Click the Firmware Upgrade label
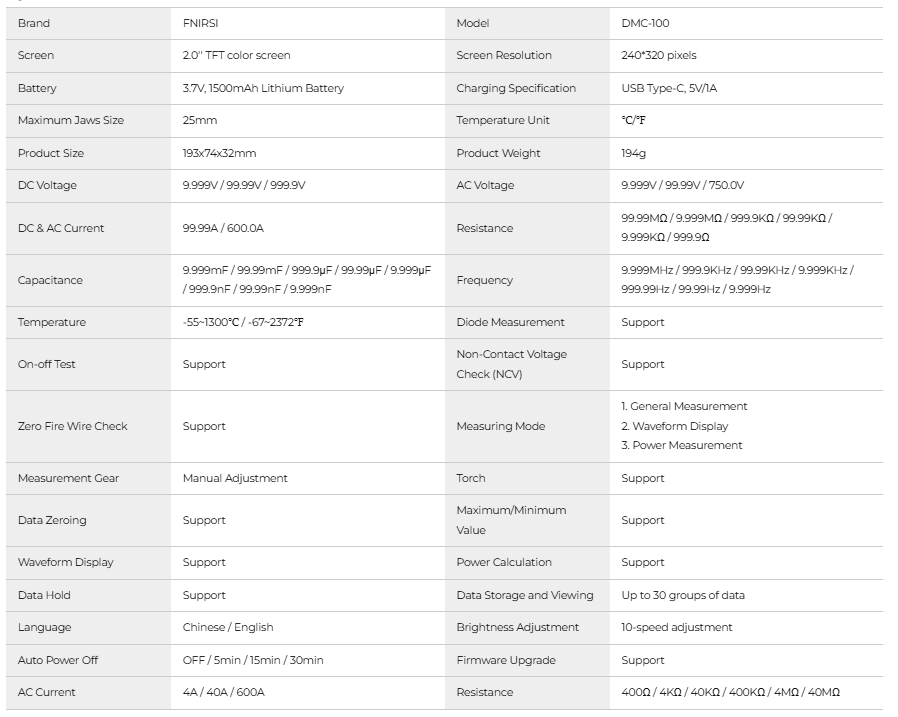The width and height of the screenshot is (898, 717). (506, 660)
